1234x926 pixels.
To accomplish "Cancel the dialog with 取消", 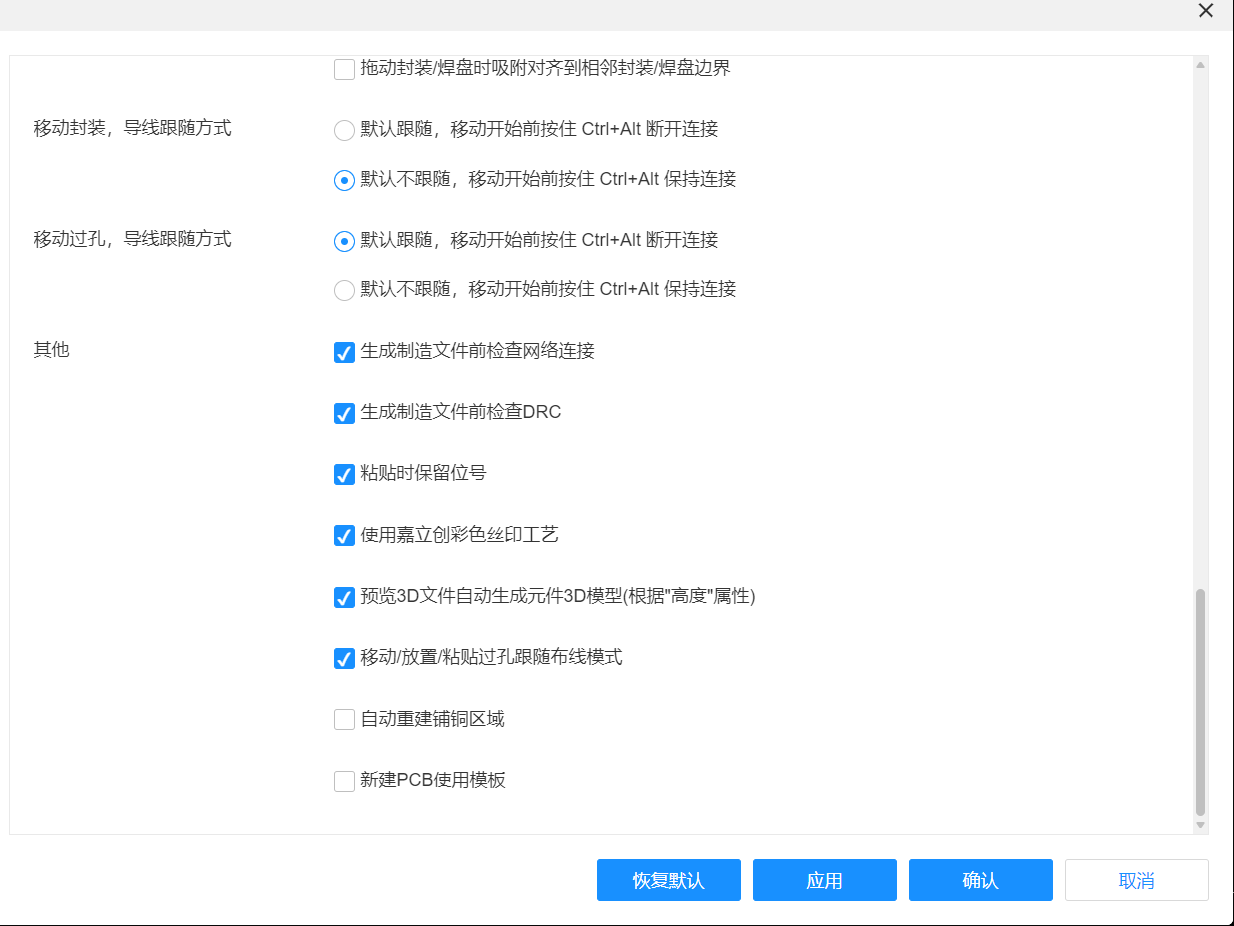I will pos(1136,880).
